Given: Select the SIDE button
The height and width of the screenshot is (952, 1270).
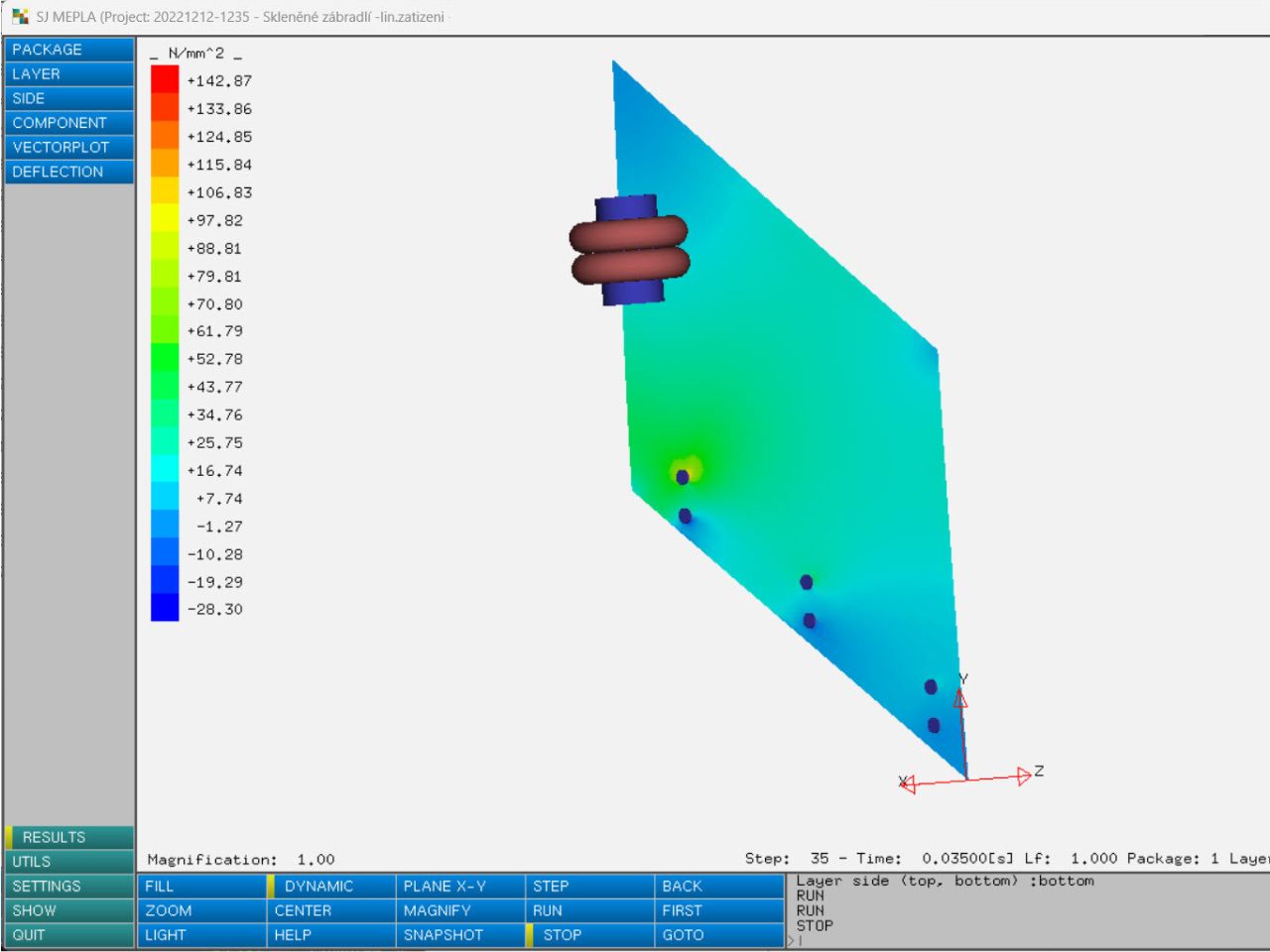Looking at the screenshot, I should pyautogui.click(x=69, y=98).
